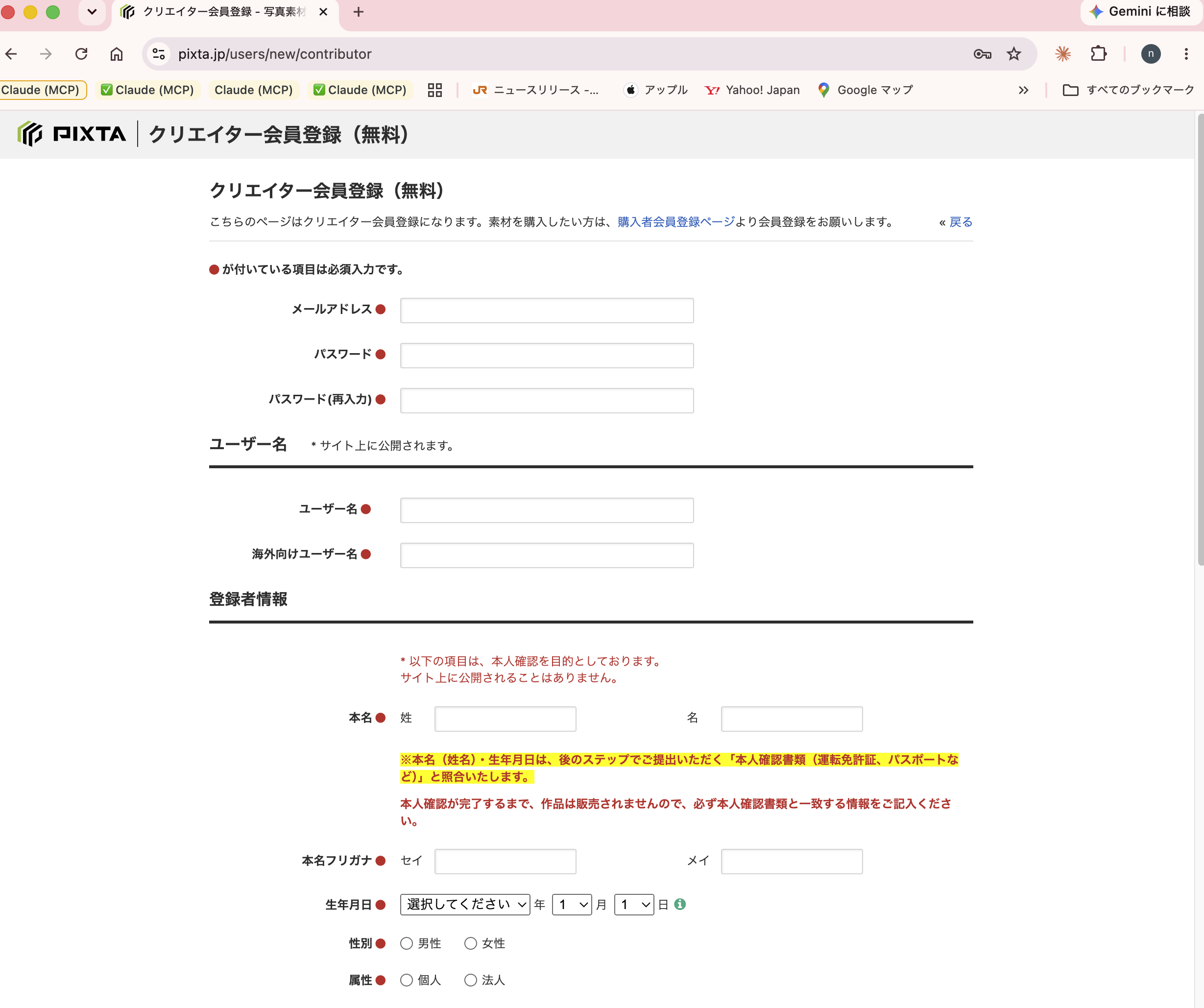Image resolution: width=1204 pixels, height=1008 pixels.
Task: Focus the セイ furigana field
Action: [x=505, y=861]
